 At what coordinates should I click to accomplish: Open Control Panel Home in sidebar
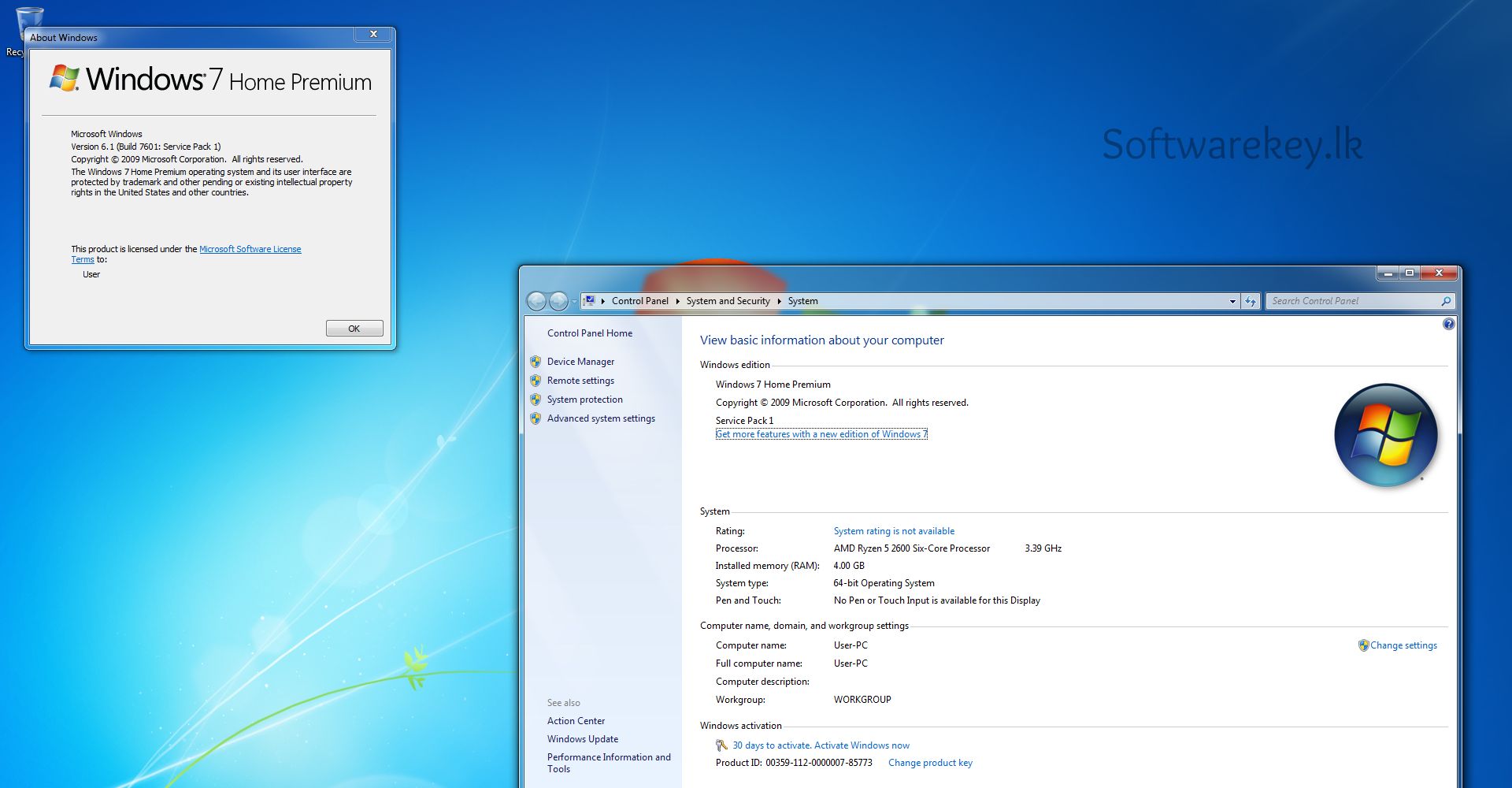point(589,333)
